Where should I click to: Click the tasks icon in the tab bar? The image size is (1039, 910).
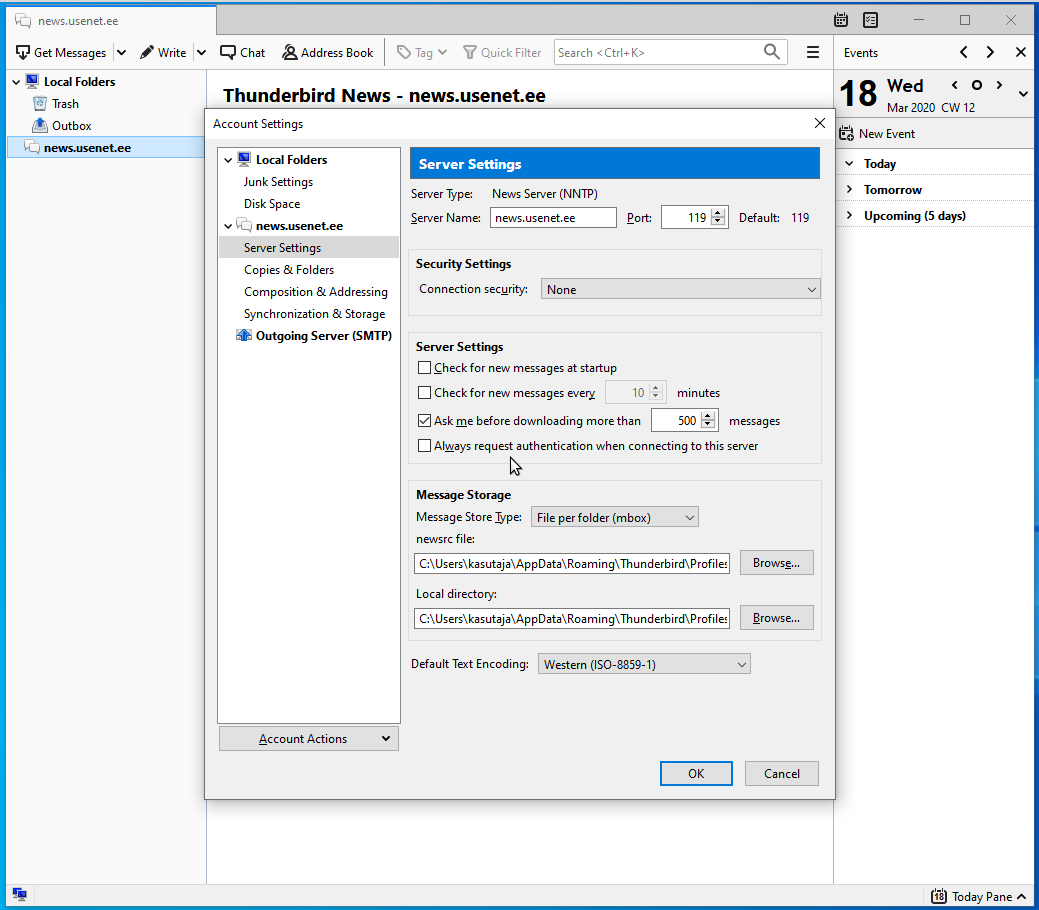coord(870,20)
